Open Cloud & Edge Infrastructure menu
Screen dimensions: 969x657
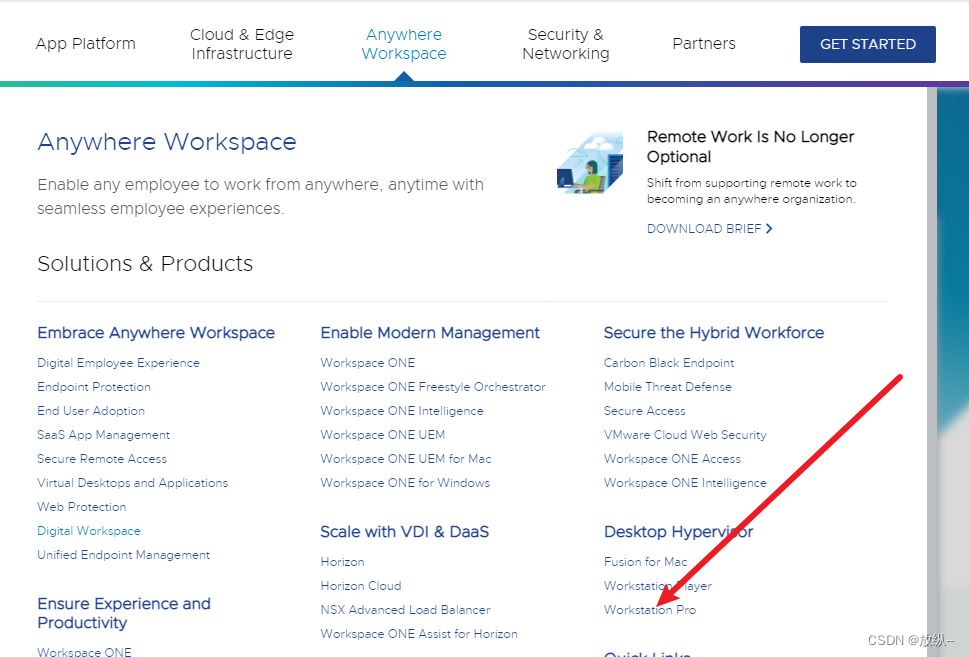point(242,44)
